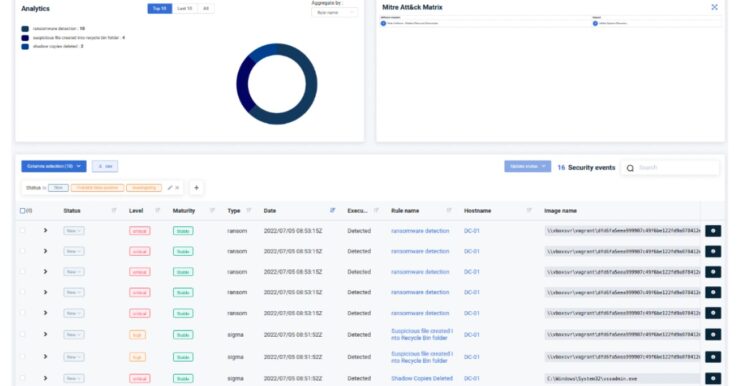Open the Aggregate by Rule name dropdown
The image size is (738, 386).
click(x=334, y=13)
